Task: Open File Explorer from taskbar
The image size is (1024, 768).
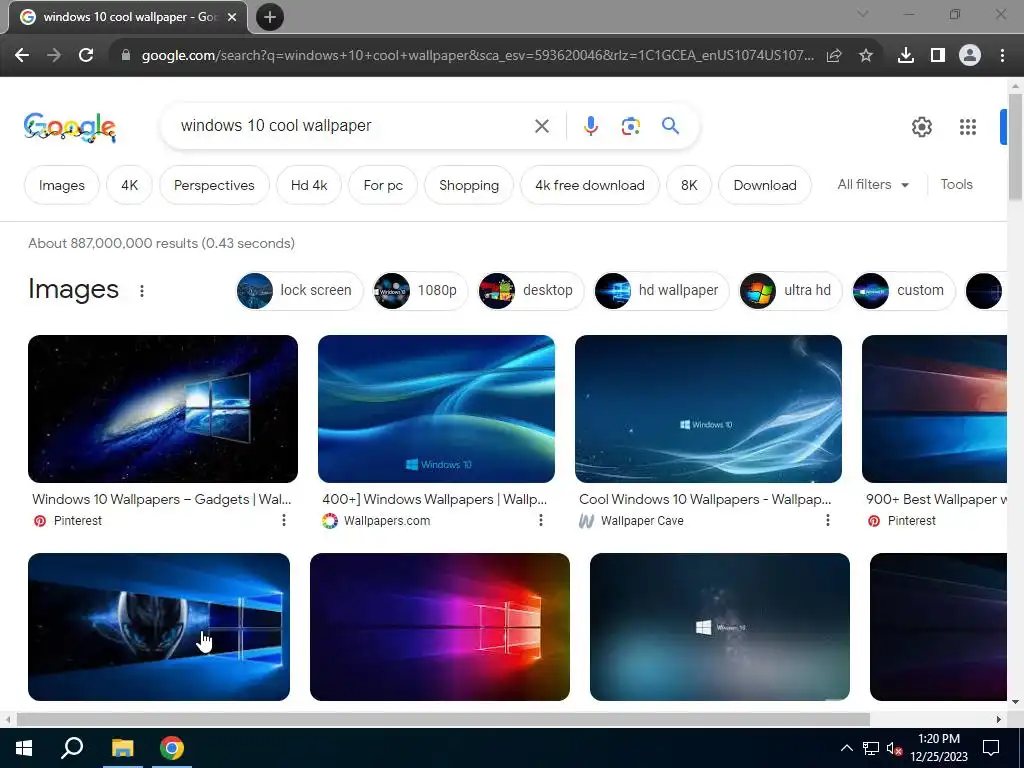Action: click(122, 748)
